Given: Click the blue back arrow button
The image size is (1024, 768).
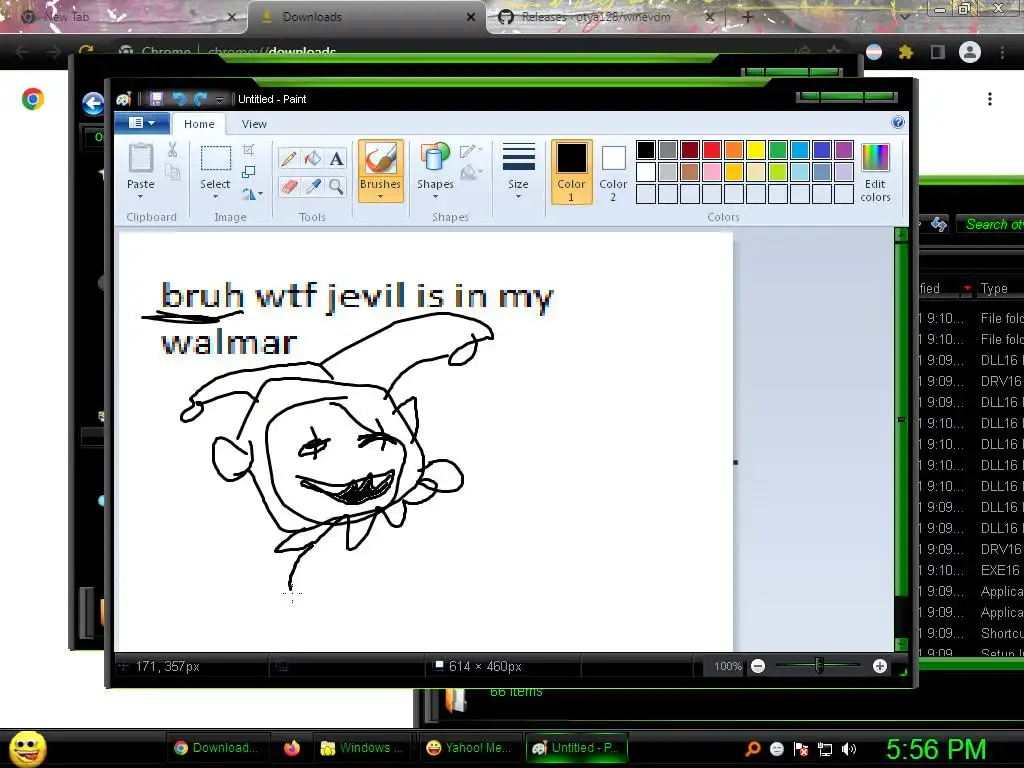Looking at the screenshot, I should click(93, 103).
